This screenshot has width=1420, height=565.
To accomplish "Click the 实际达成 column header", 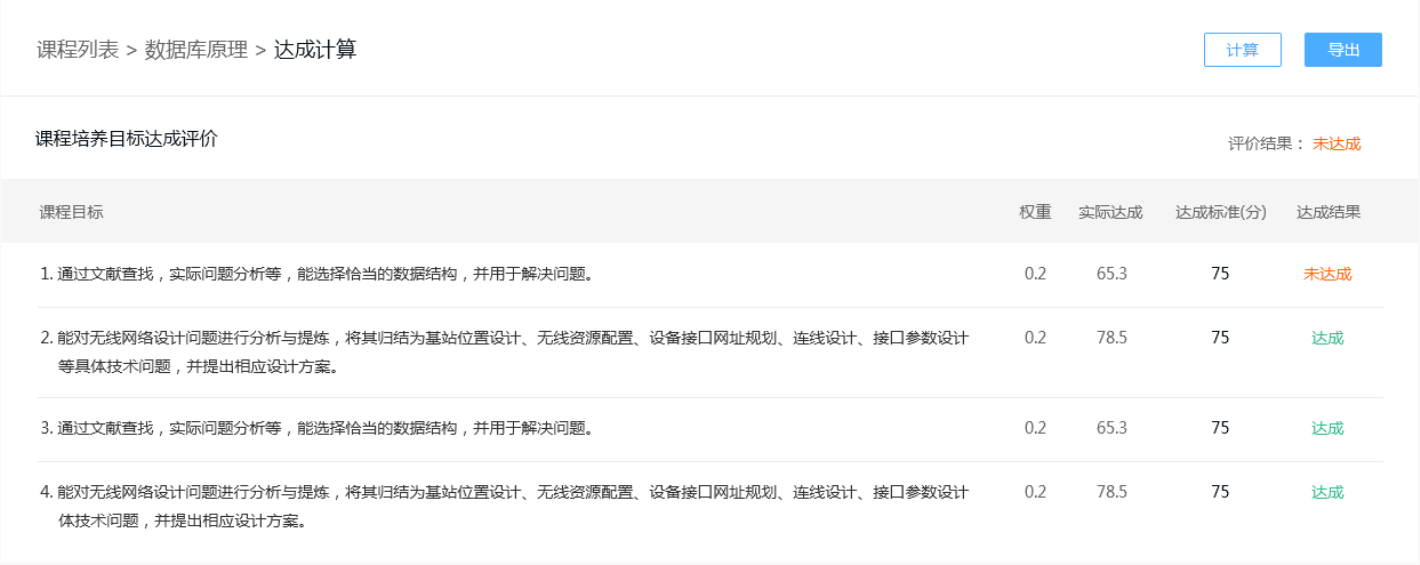I will tap(1110, 212).
